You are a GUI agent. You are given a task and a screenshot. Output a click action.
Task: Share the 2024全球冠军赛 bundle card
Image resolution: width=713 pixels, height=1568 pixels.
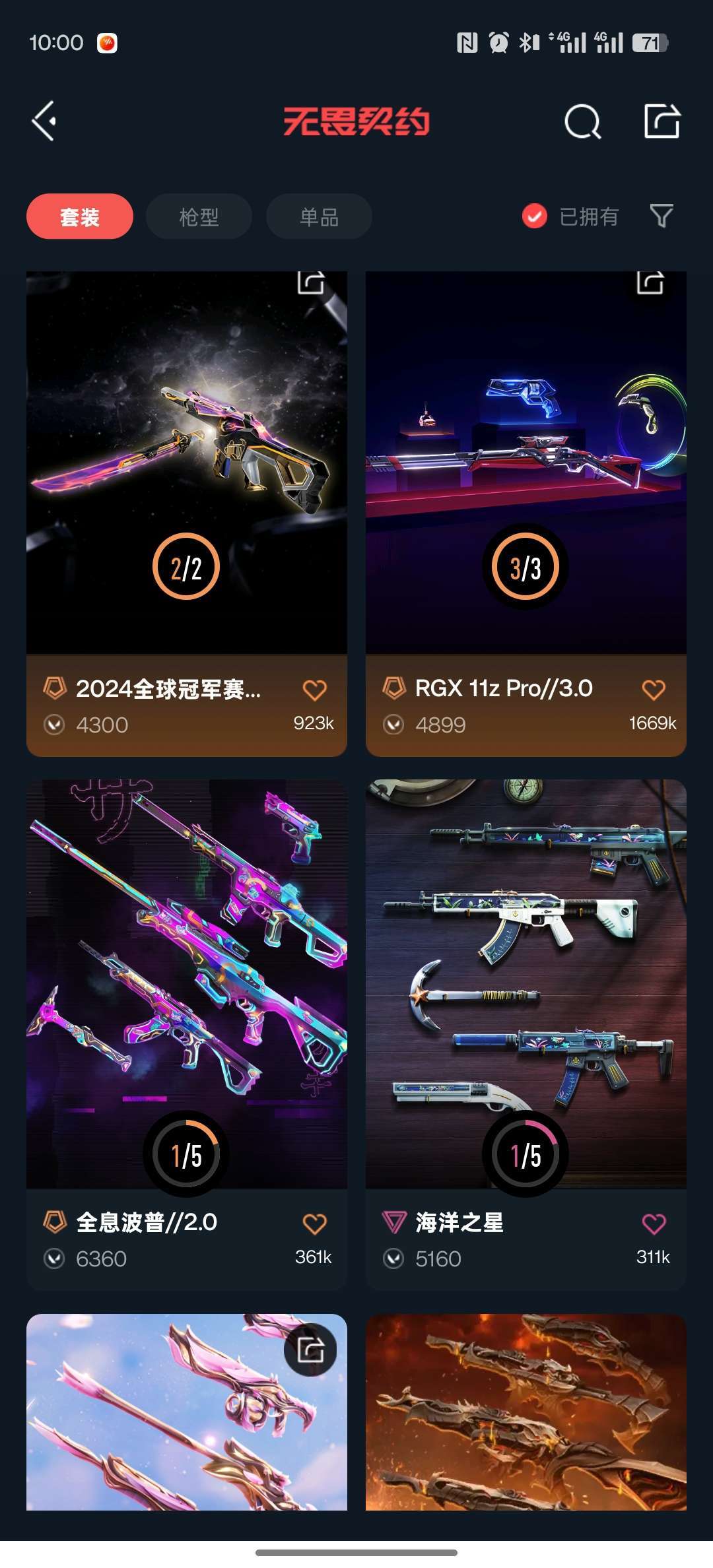point(311,282)
